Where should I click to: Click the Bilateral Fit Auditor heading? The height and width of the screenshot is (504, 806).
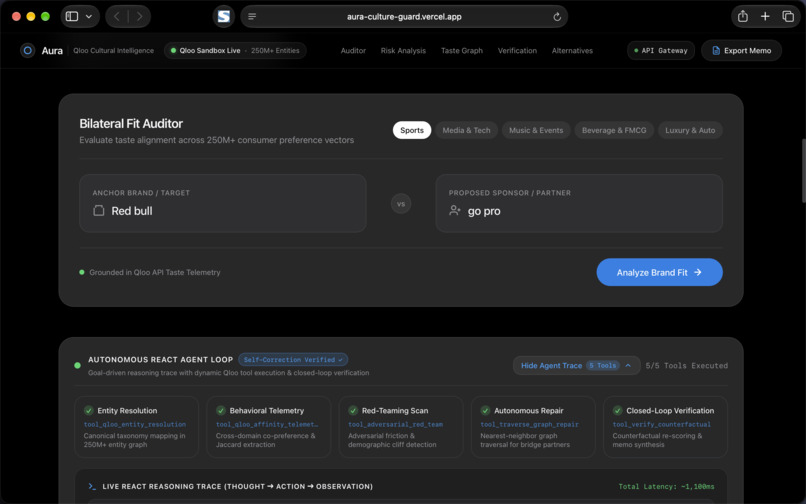pos(131,123)
